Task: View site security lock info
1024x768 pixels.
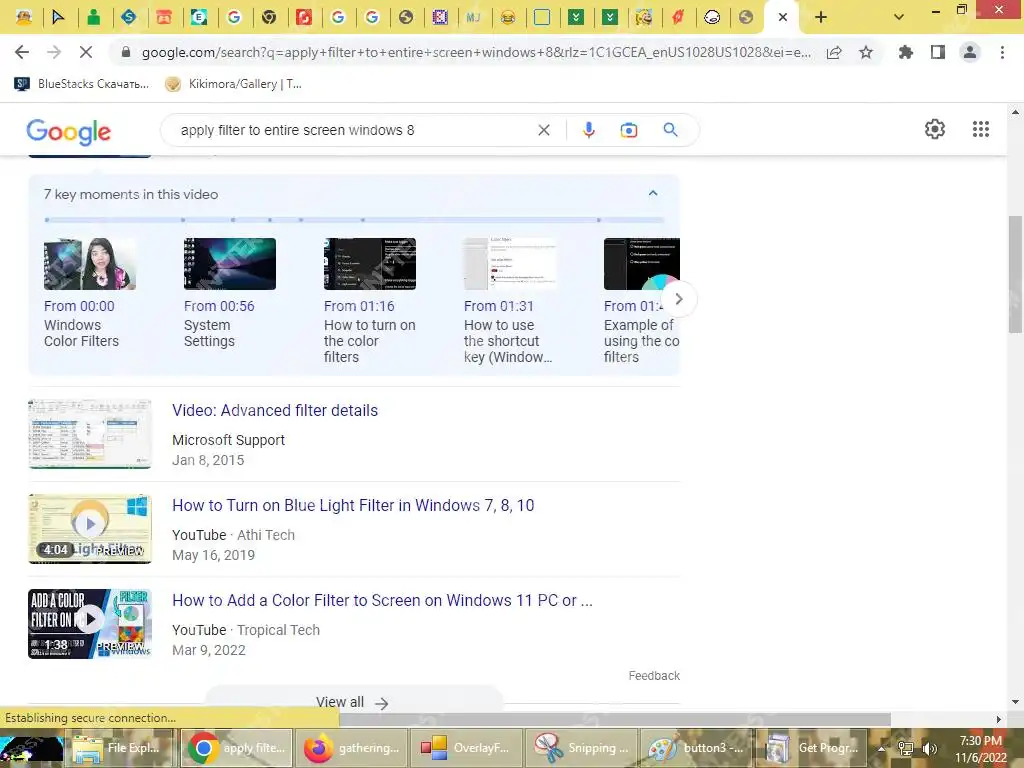Action: coord(126,53)
